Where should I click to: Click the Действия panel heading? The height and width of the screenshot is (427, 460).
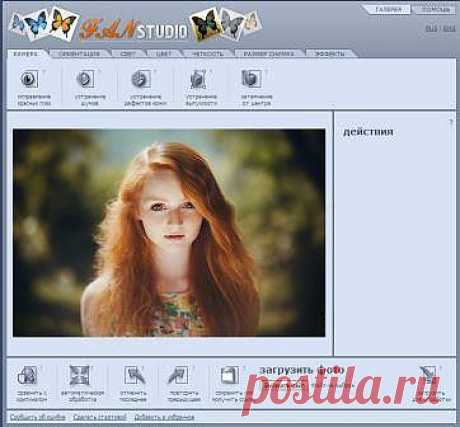click(368, 132)
